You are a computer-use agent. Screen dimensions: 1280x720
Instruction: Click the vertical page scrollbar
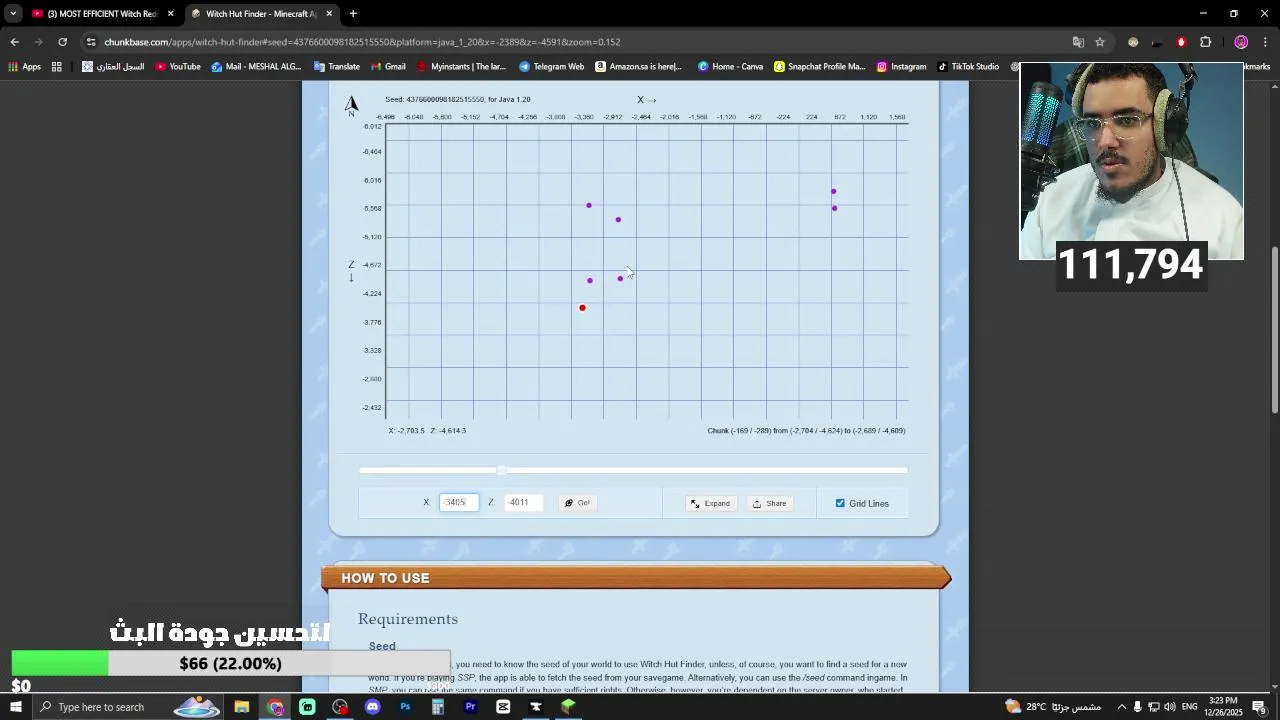point(1274,330)
